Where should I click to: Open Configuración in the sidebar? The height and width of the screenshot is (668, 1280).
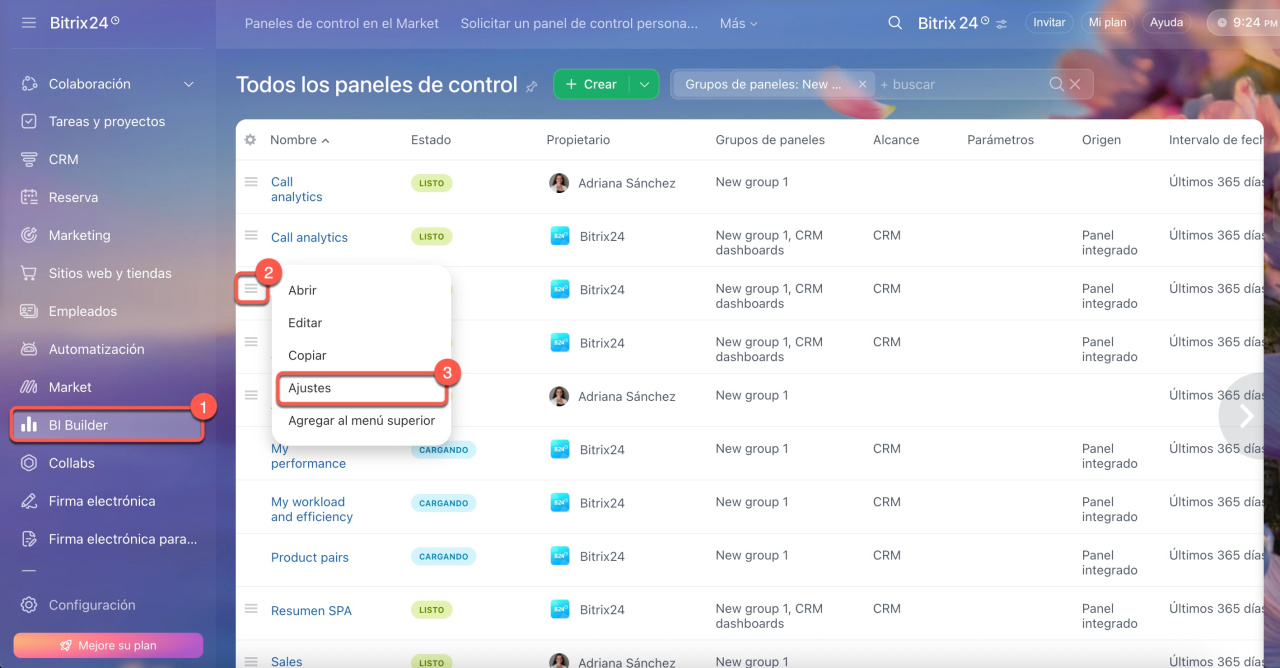coord(92,605)
